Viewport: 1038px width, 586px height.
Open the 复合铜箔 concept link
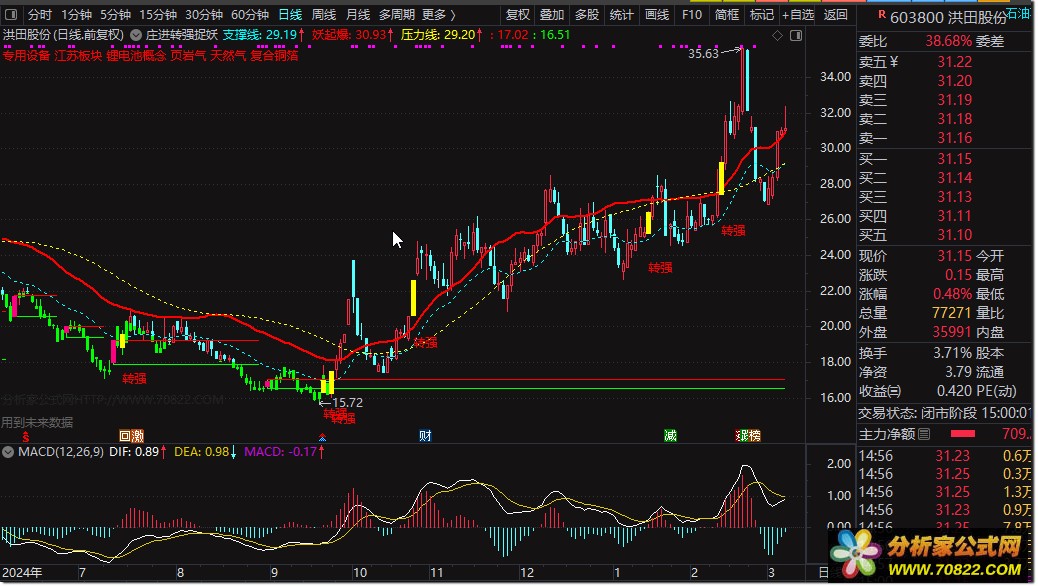click(274, 56)
